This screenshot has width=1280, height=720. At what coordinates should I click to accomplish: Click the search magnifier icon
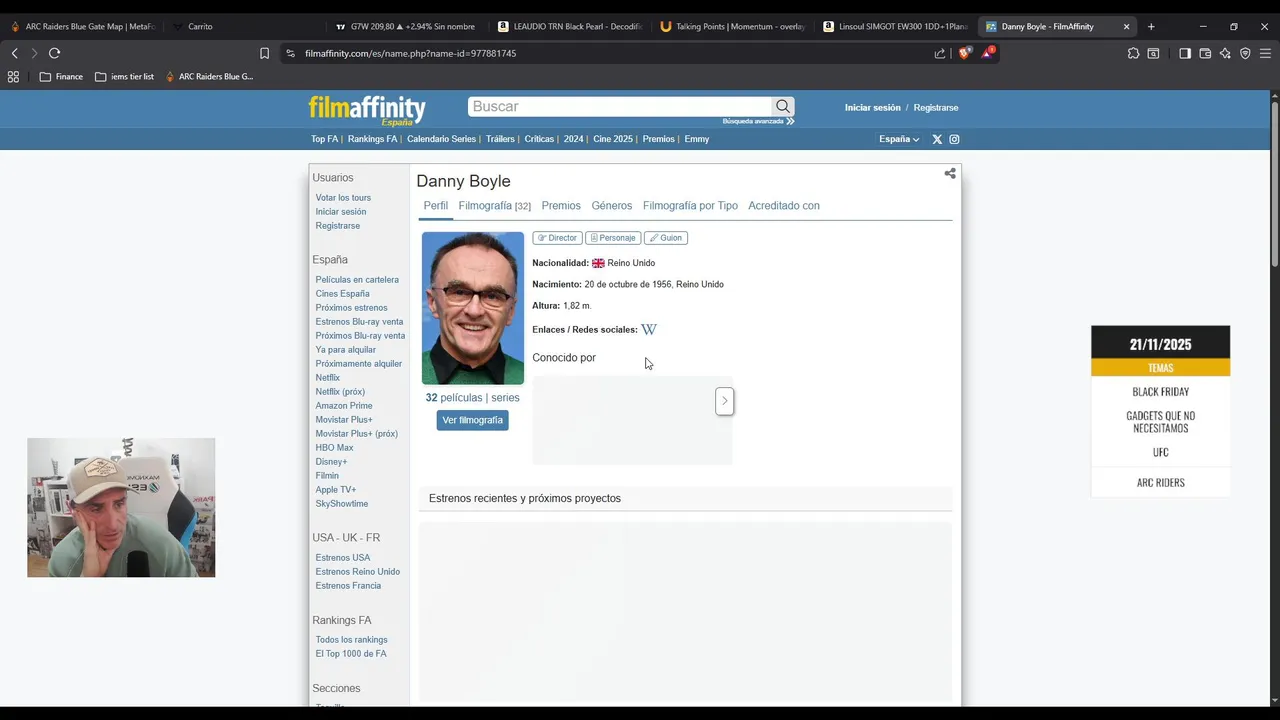(783, 107)
